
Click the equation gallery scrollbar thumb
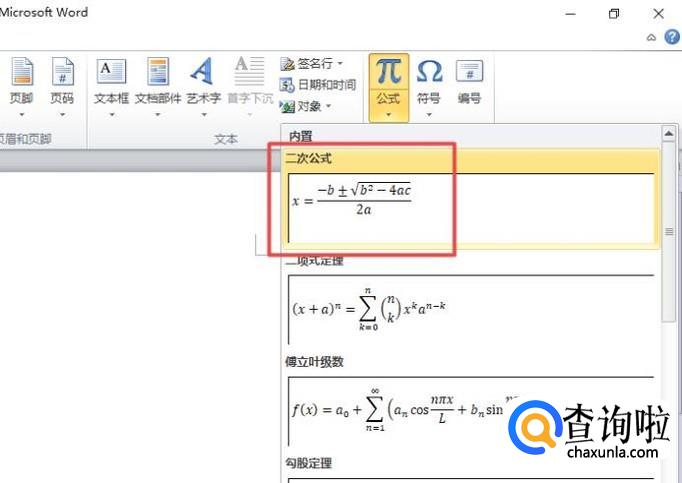pos(669,231)
